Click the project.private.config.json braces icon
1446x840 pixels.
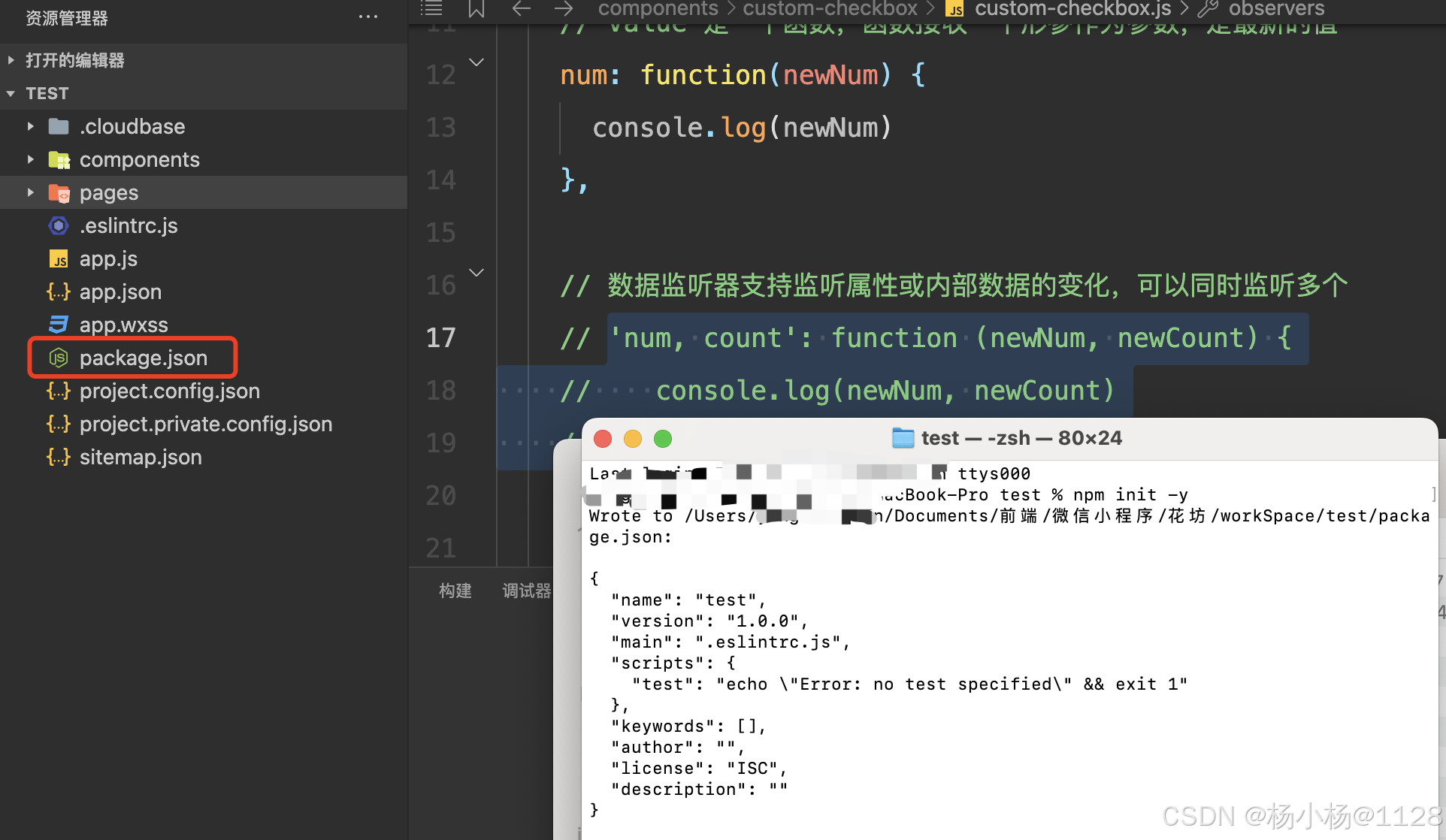59,424
